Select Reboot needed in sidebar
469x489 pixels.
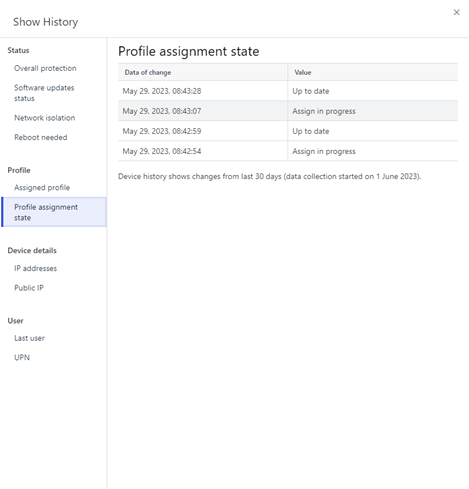click(41, 137)
